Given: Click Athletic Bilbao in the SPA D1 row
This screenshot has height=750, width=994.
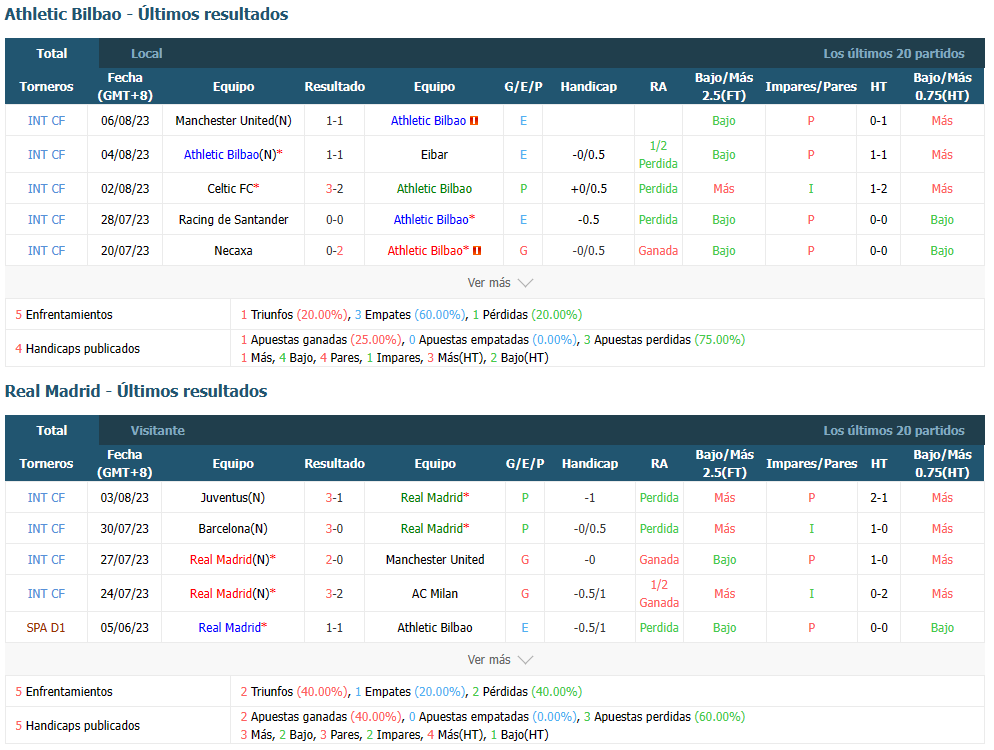Looking at the screenshot, I should 435,628.
